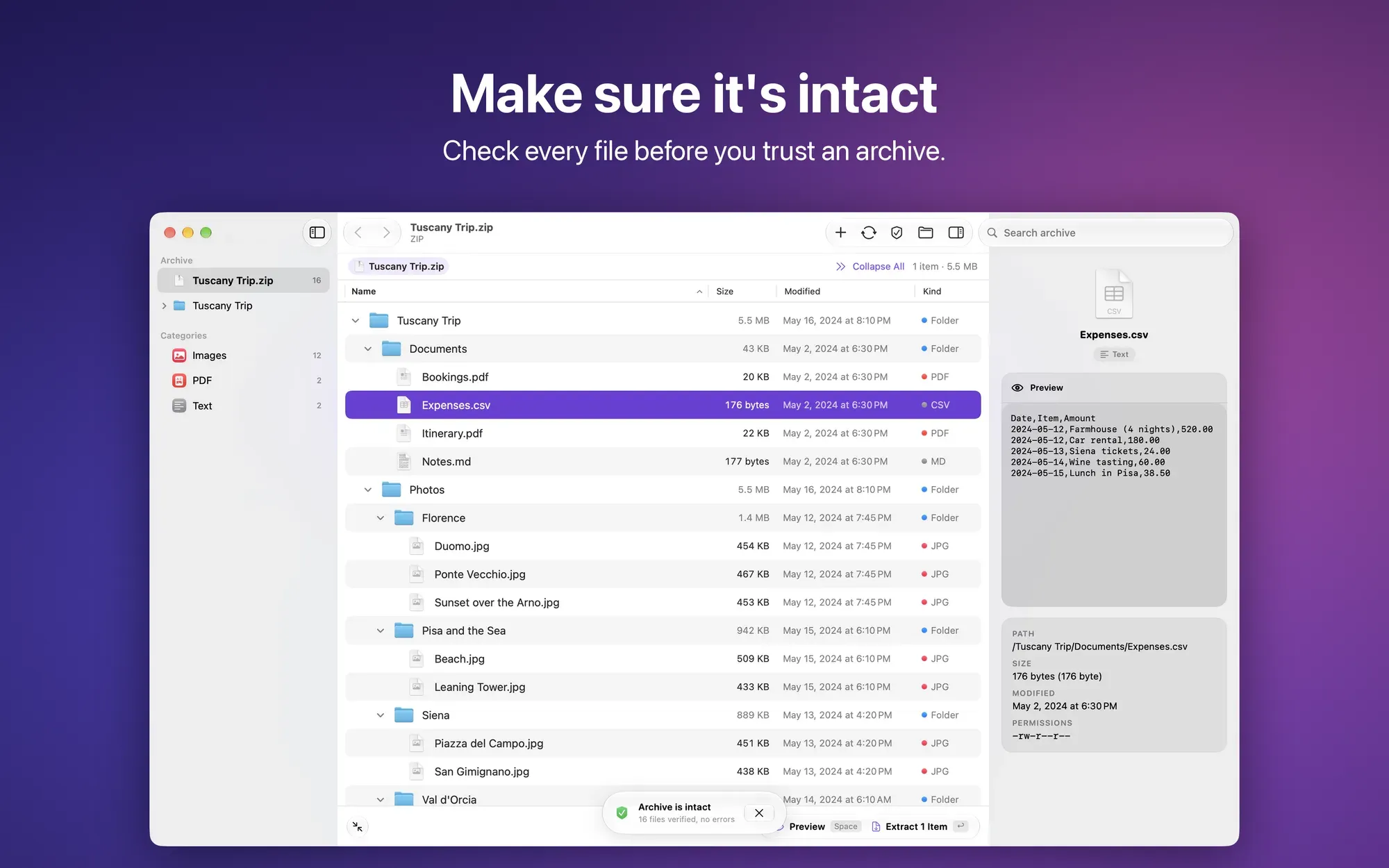1389x868 pixels.
Task: Click the plus icon to add files
Action: pos(840,233)
